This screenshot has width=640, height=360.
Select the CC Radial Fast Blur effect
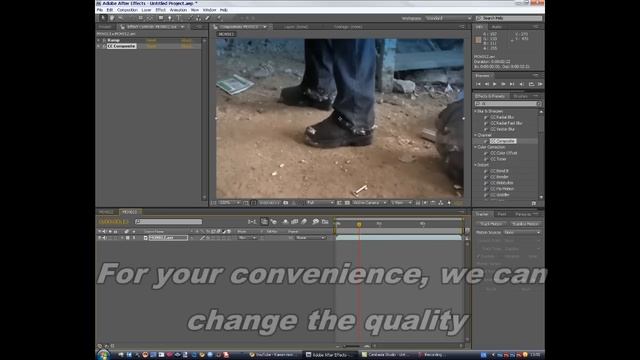tap(506, 123)
